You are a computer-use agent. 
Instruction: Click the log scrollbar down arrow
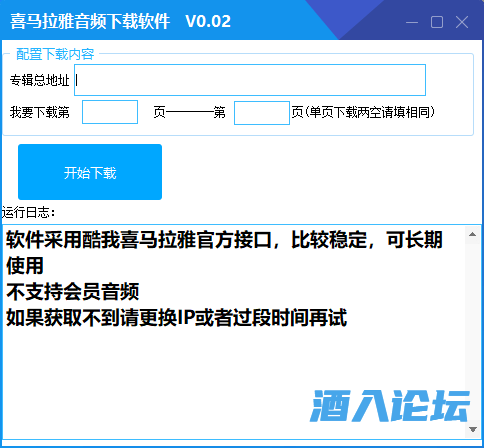click(472, 429)
